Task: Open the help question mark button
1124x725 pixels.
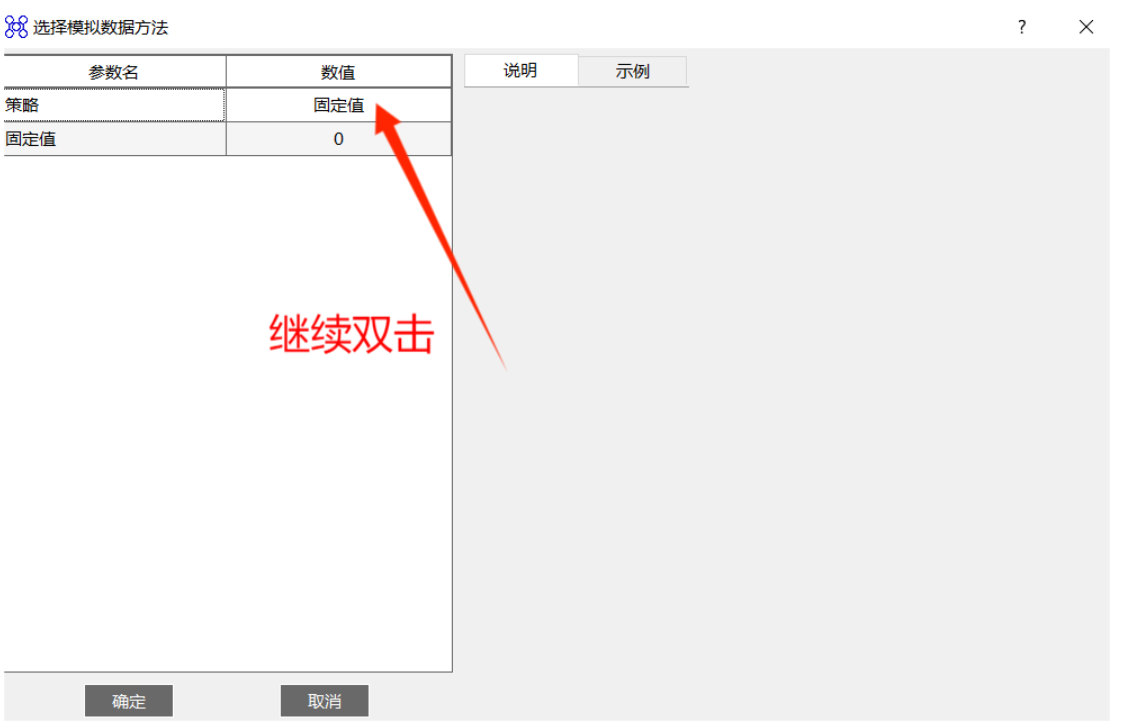Action: click(x=1021, y=27)
